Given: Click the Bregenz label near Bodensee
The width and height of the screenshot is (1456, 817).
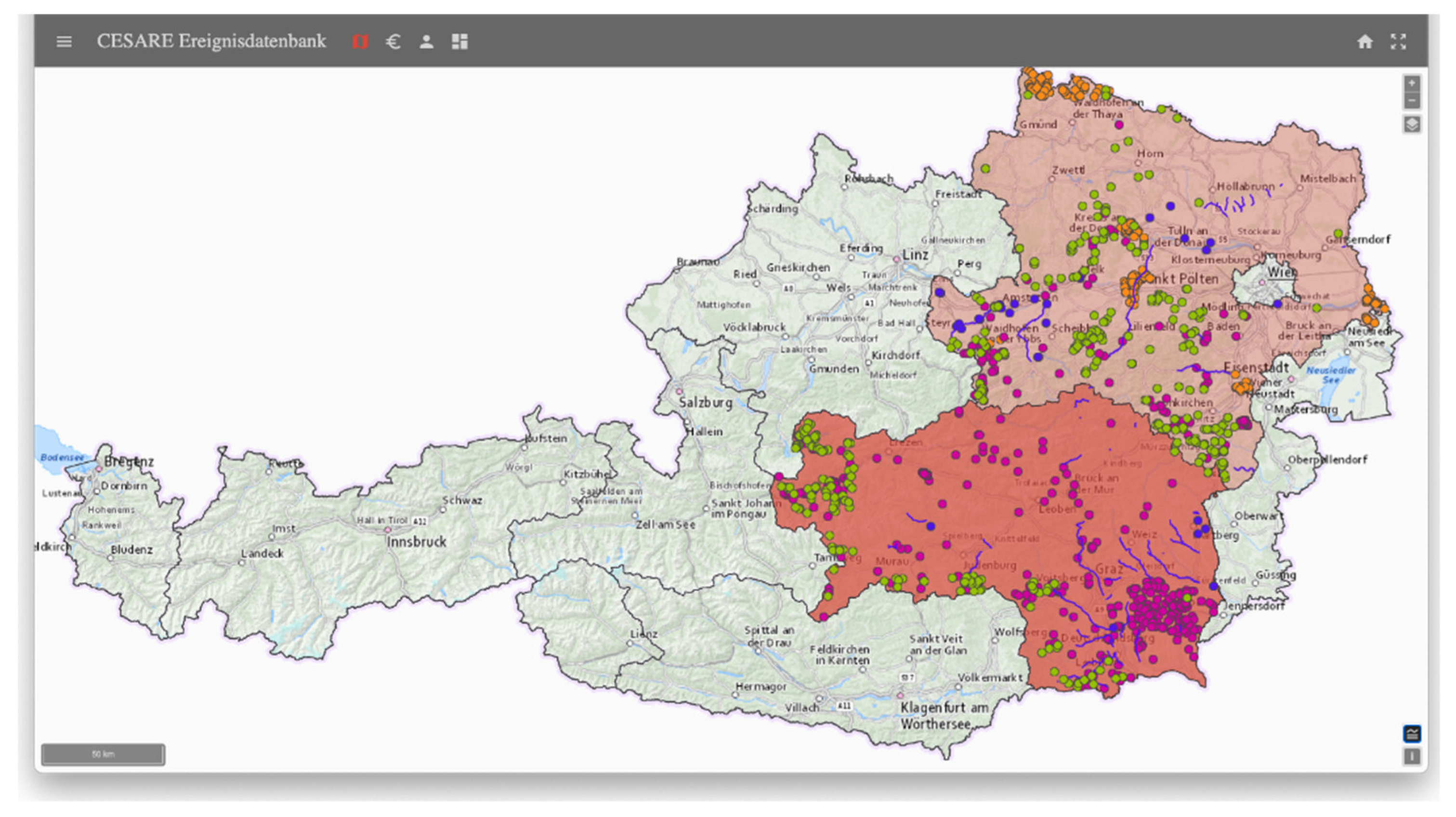Looking at the screenshot, I should pyautogui.click(x=129, y=462).
